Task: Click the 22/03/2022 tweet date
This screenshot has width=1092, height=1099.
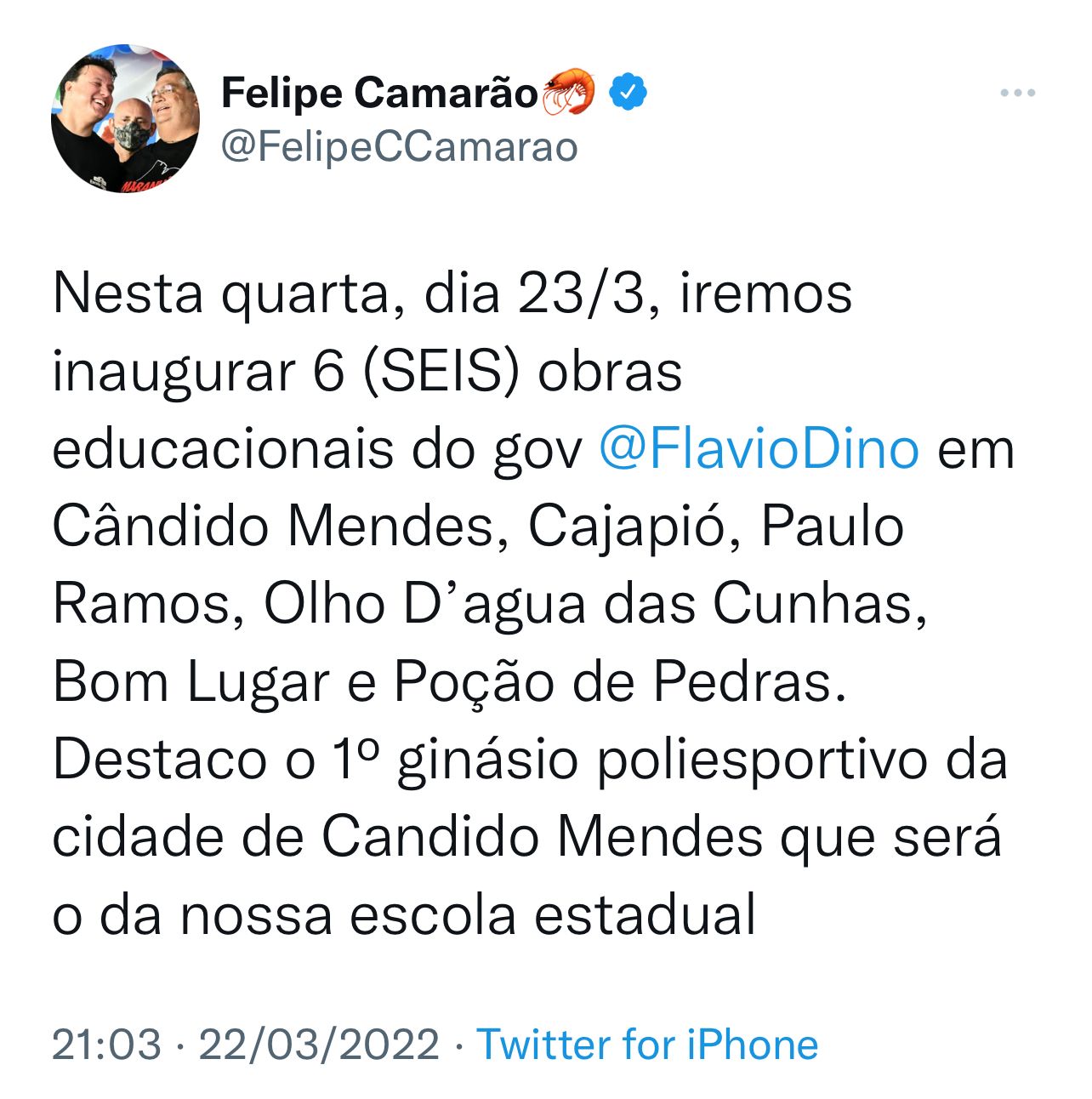Action: (319, 1044)
